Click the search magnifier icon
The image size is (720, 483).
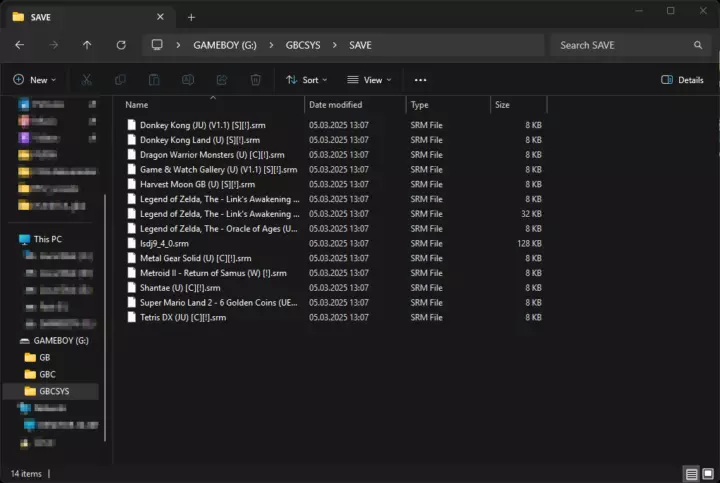[698, 45]
